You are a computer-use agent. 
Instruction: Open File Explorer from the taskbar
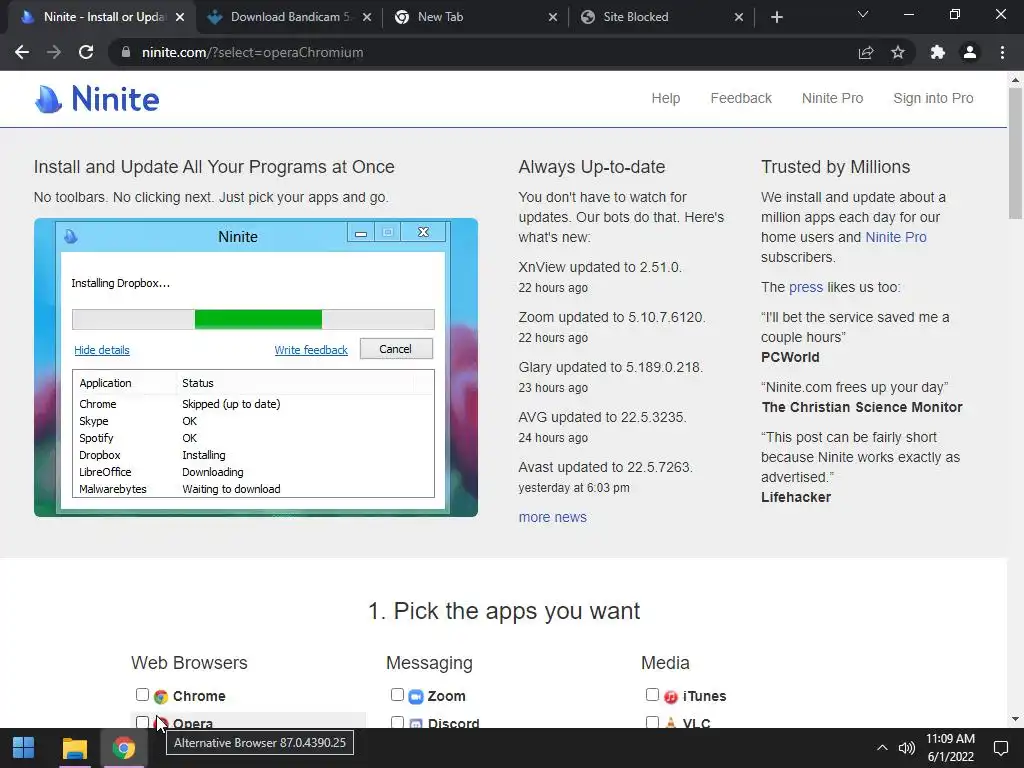pyautogui.click(x=74, y=748)
